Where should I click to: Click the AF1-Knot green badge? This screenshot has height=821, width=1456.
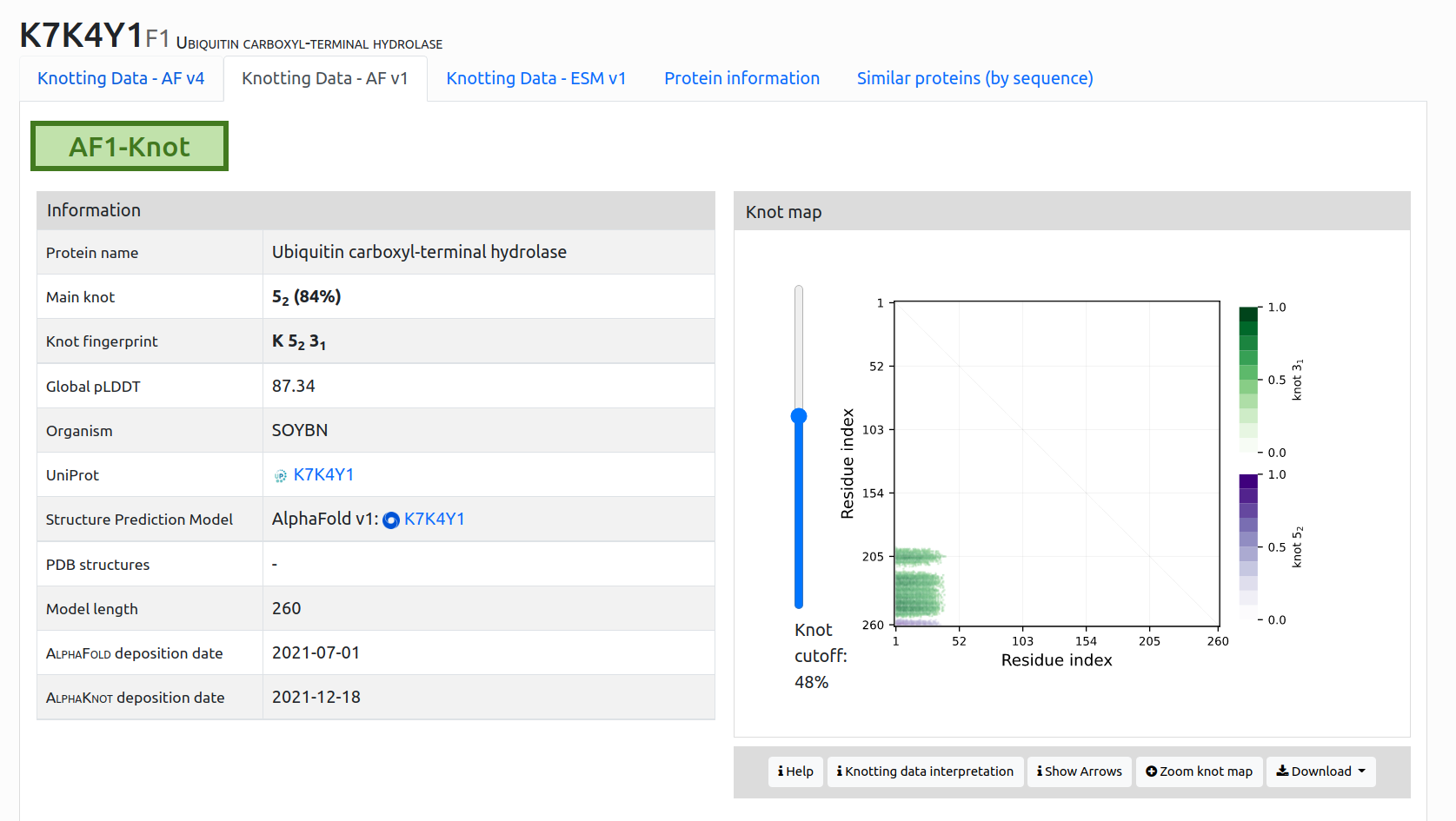(130, 146)
